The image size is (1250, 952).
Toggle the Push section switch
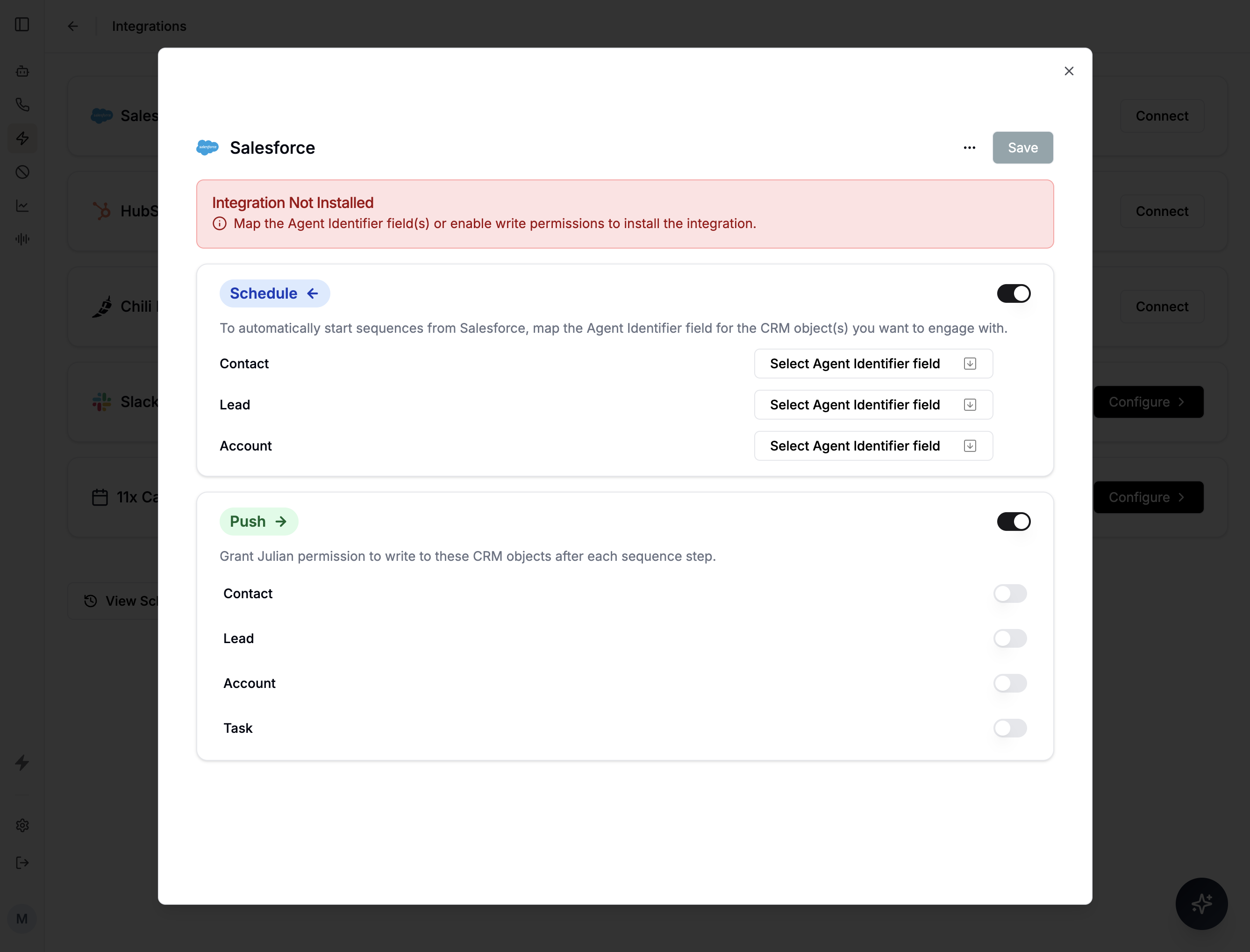pyautogui.click(x=1014, y=522)
